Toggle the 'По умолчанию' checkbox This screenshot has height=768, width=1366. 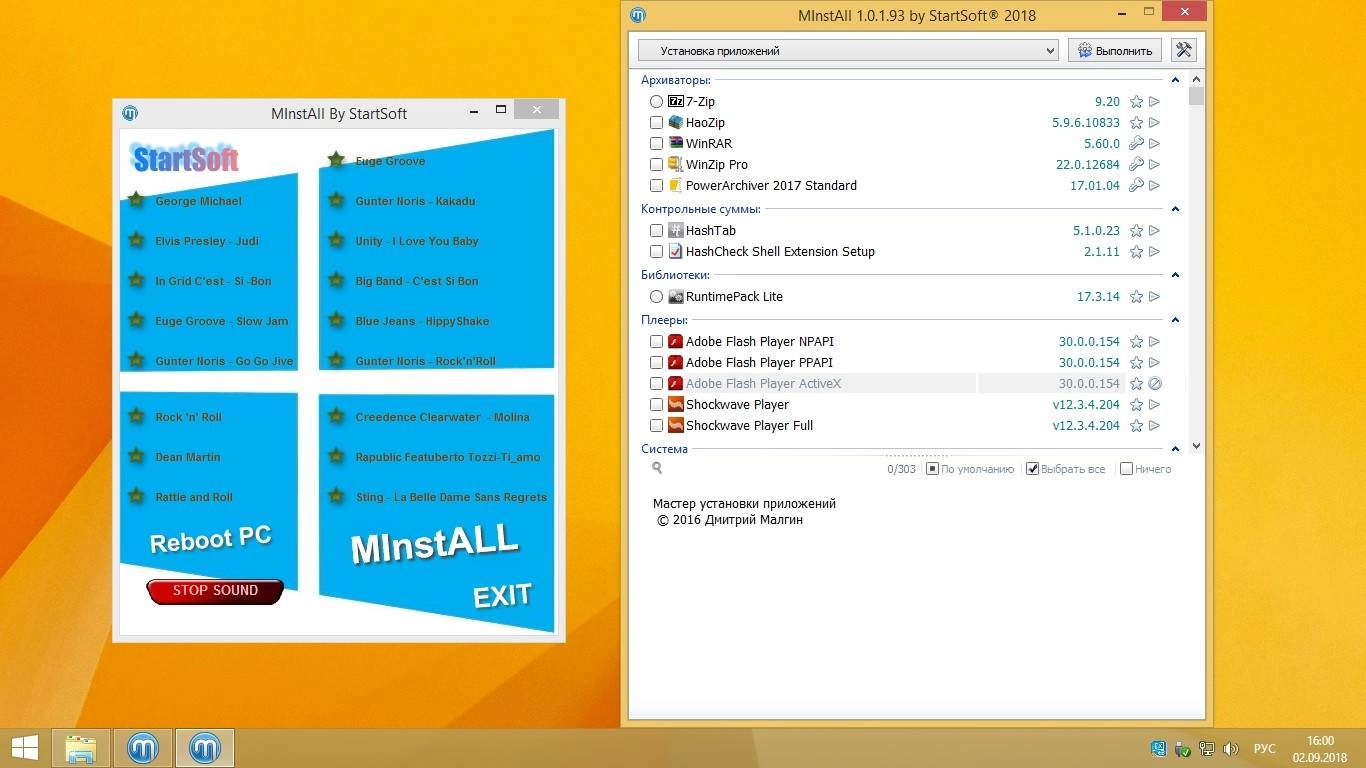point(932,469)
